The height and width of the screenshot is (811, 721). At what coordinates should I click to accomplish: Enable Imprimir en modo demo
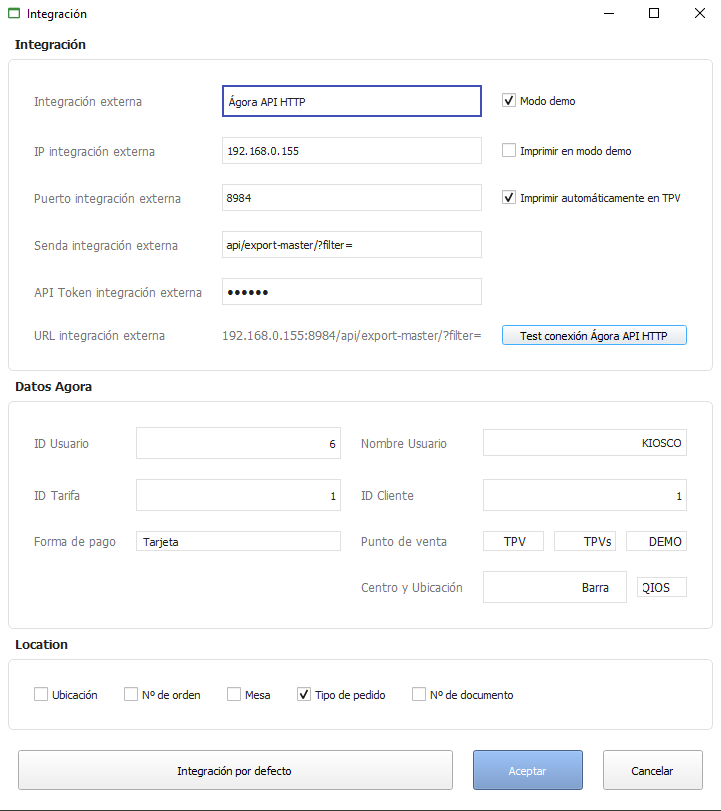click(x=509, y=151)
